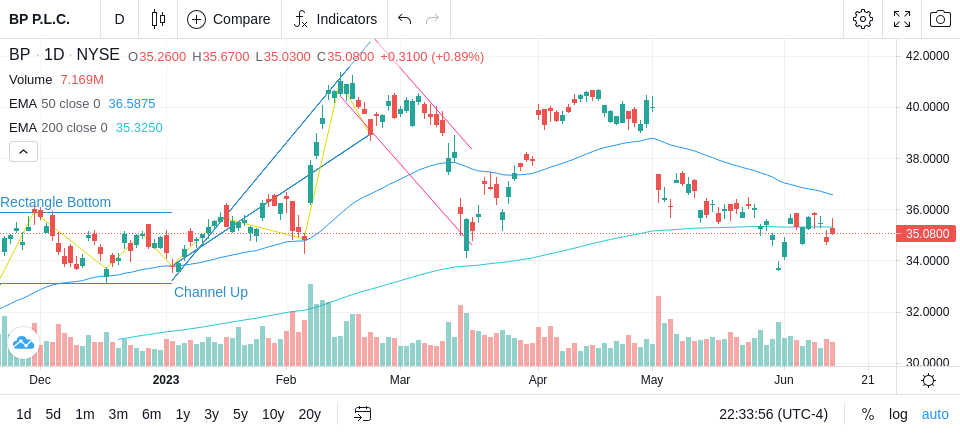Screen dimensions: 960x433
Task: Toggle percent scale mode
Action: 868,414
